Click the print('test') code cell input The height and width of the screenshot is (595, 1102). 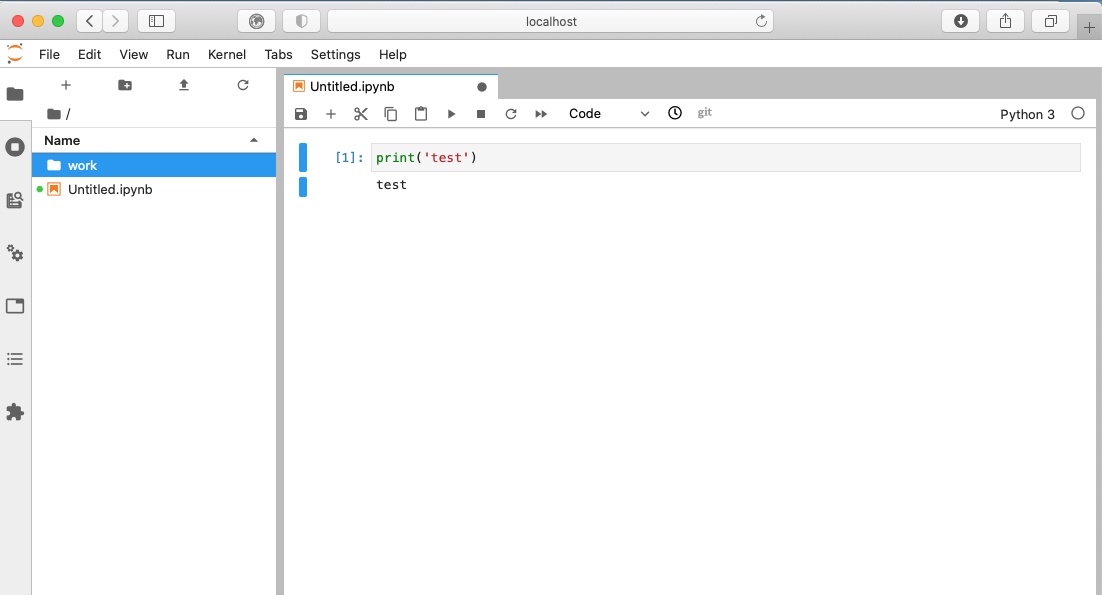pos(725,158)
